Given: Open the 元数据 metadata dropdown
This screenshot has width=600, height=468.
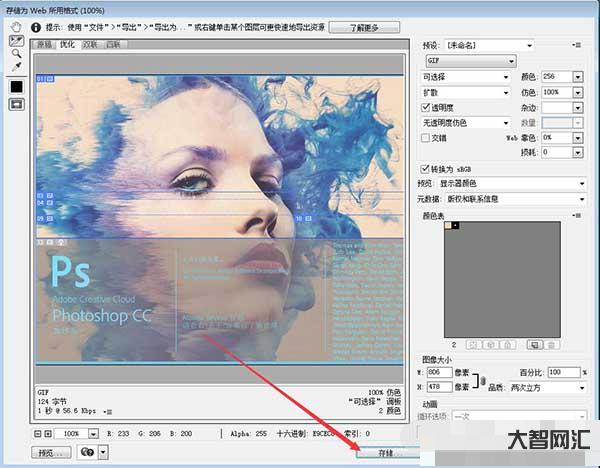Looking at the screenshot, I should 516,199.
